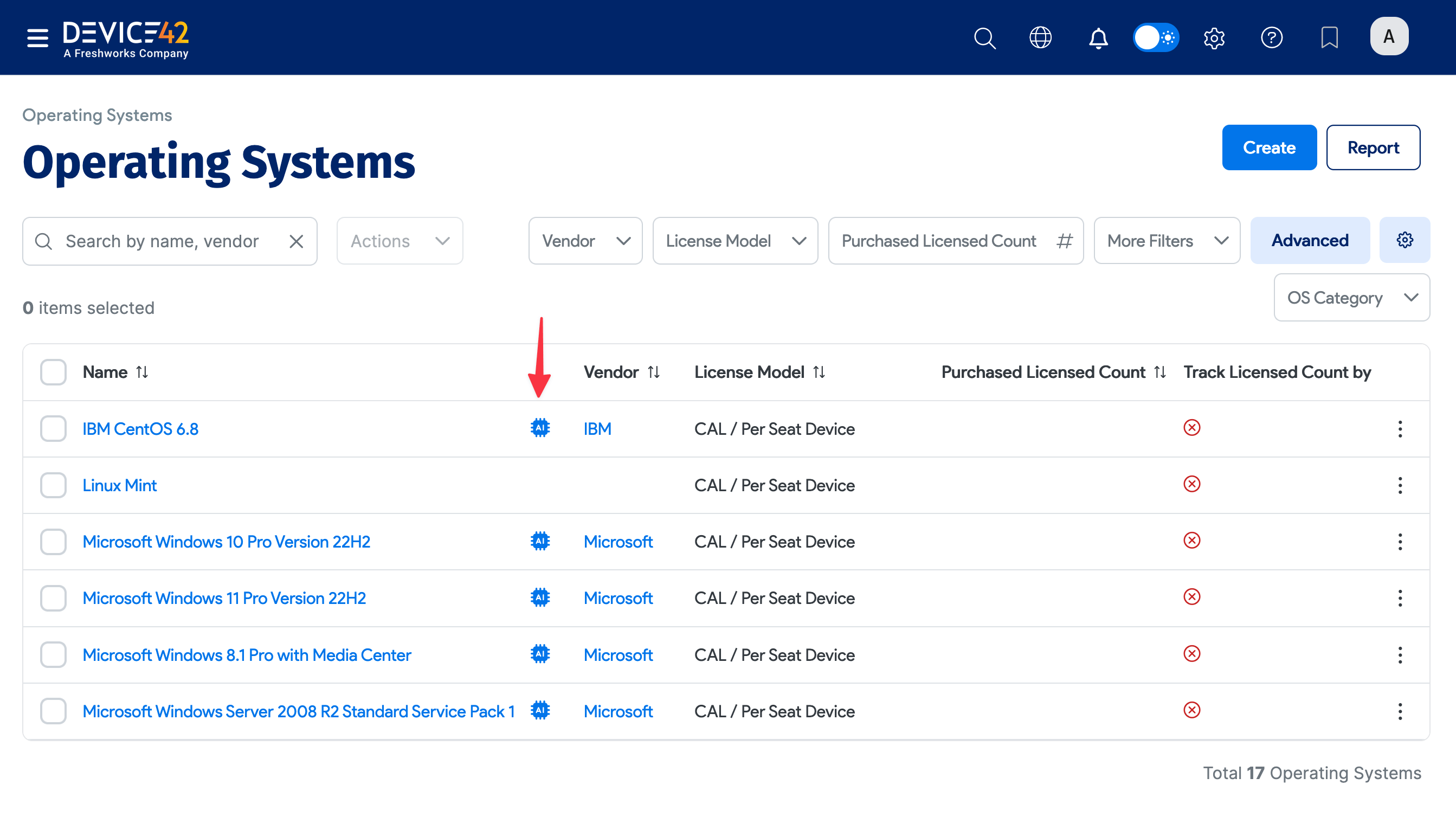The image size is (1456, 823).
Task: Click the globe language icon in top bar
Action: click(1040, 38)
